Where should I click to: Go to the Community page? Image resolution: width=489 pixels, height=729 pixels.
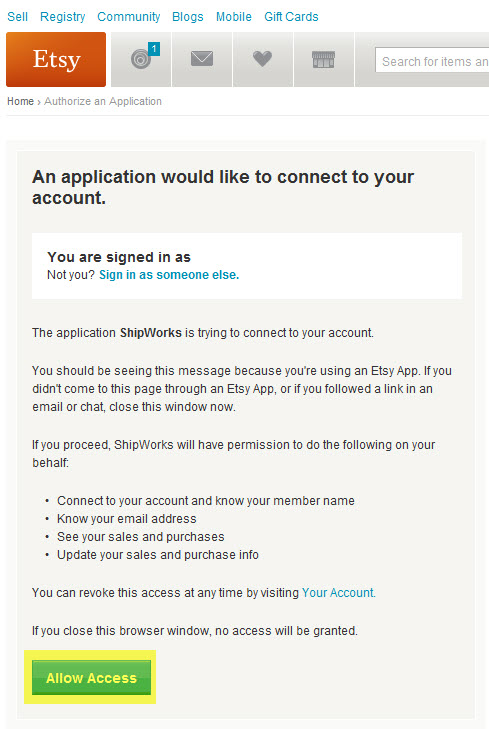tap(129, 17)
